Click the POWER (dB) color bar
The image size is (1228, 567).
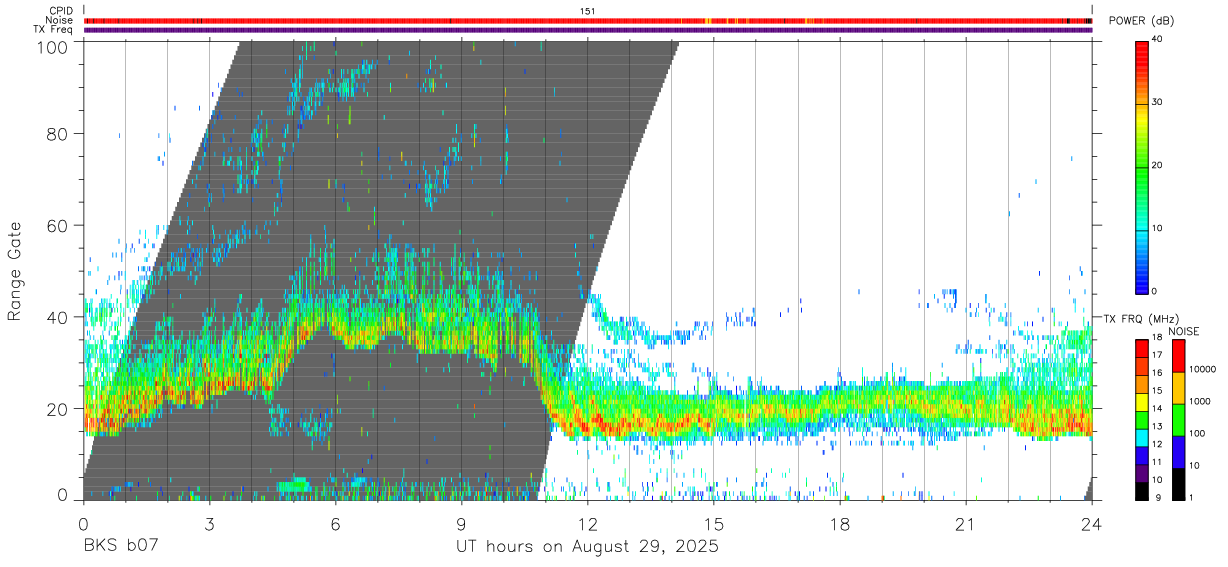1142,166
